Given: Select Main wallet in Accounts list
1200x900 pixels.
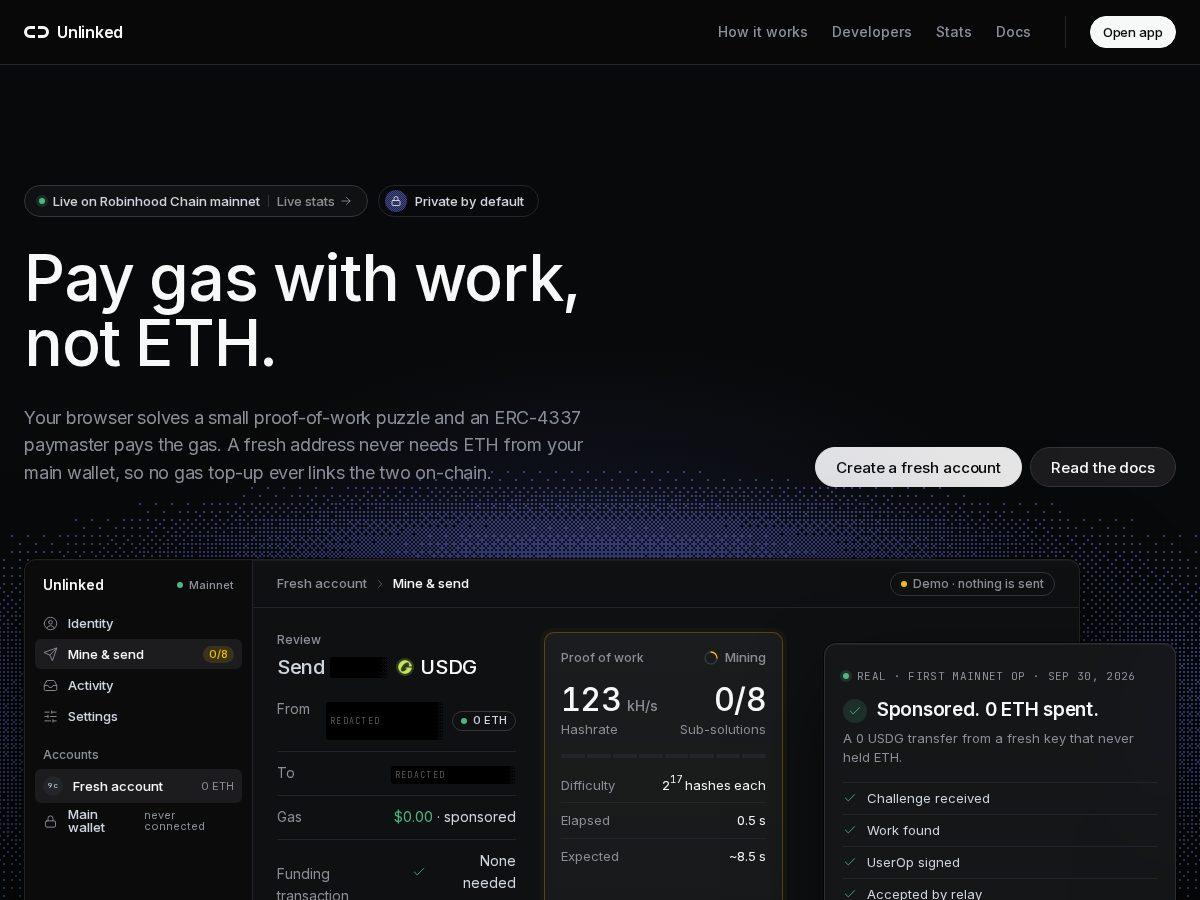Looking at the screenshot, I should 138,821.
